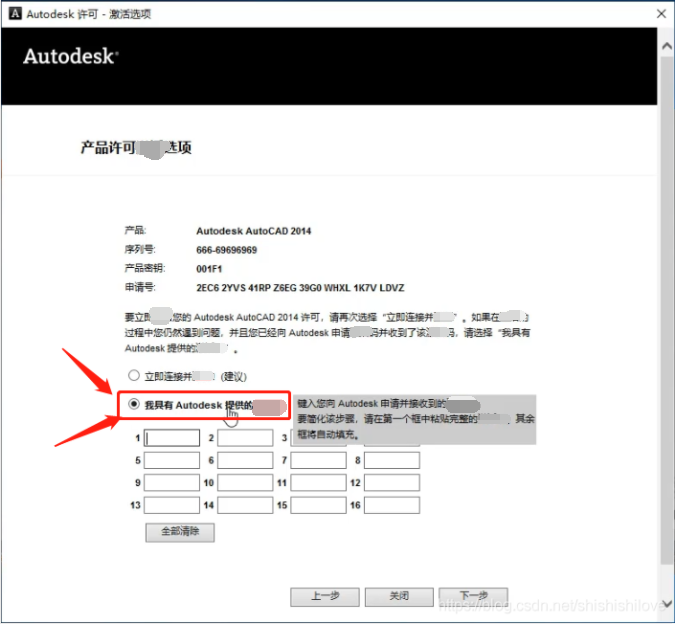Click the scrollbar up arrow
Viewport: 675px width, 624px height.
tap(667, 46)
